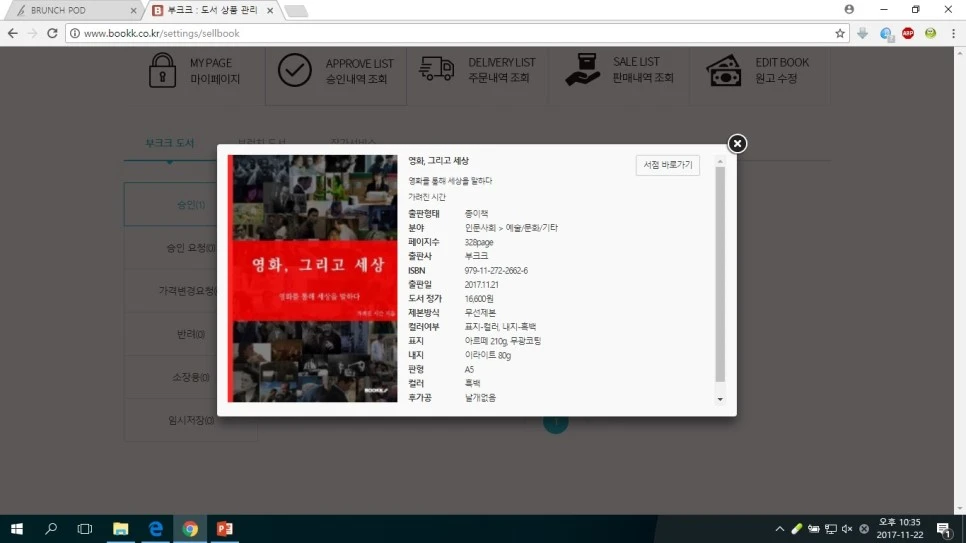
Task: Click the browser back arrow
Action: point(13,33)
